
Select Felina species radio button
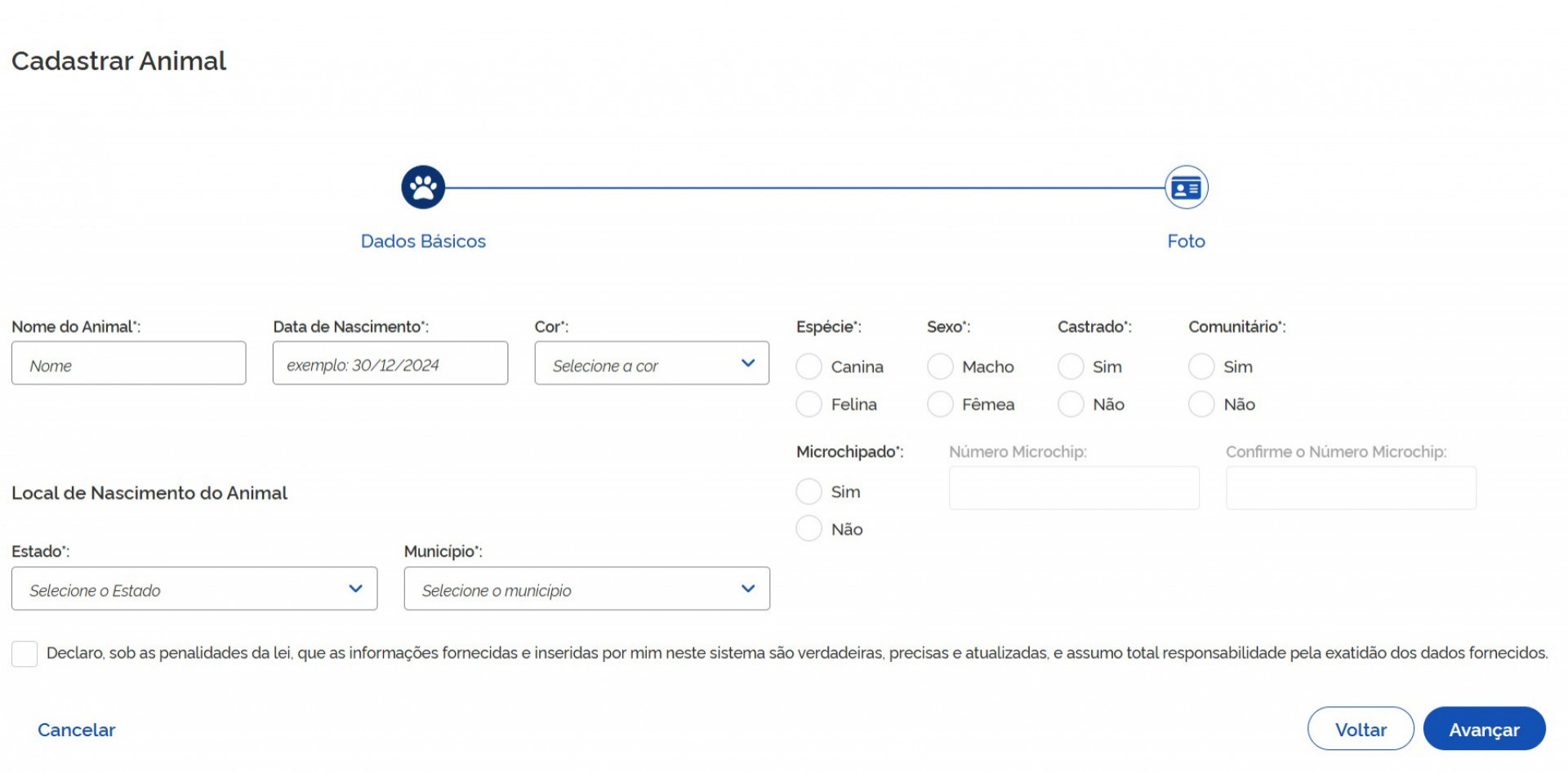(808, 404)
